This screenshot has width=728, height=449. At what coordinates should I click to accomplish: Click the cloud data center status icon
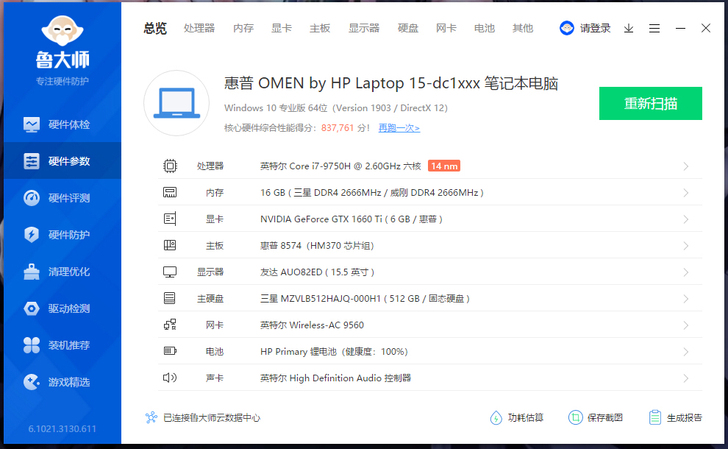[x=151, y=417]
